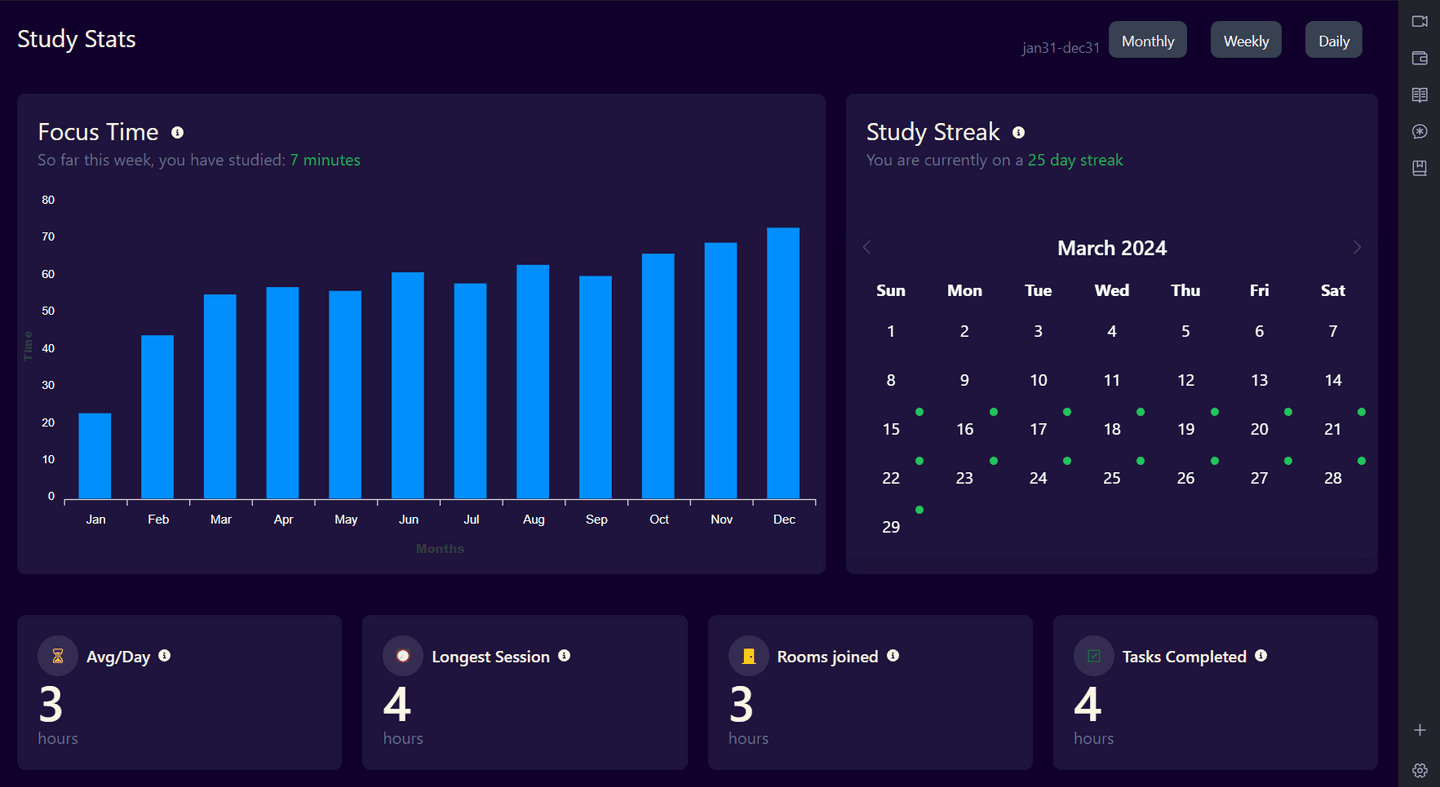Click the Sep bar in Focus Time chart

click(x=596, y=387)
